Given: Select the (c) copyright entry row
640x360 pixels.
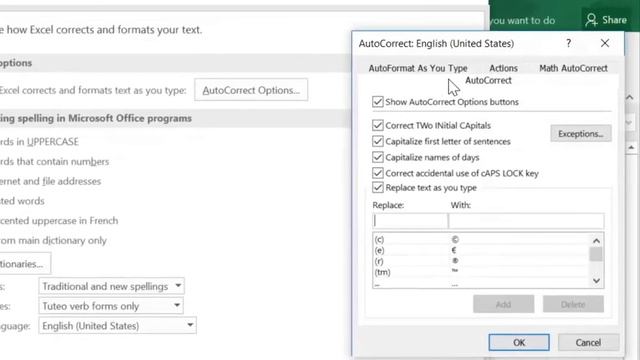Looking at the screenshot, I should coord(481,240).
